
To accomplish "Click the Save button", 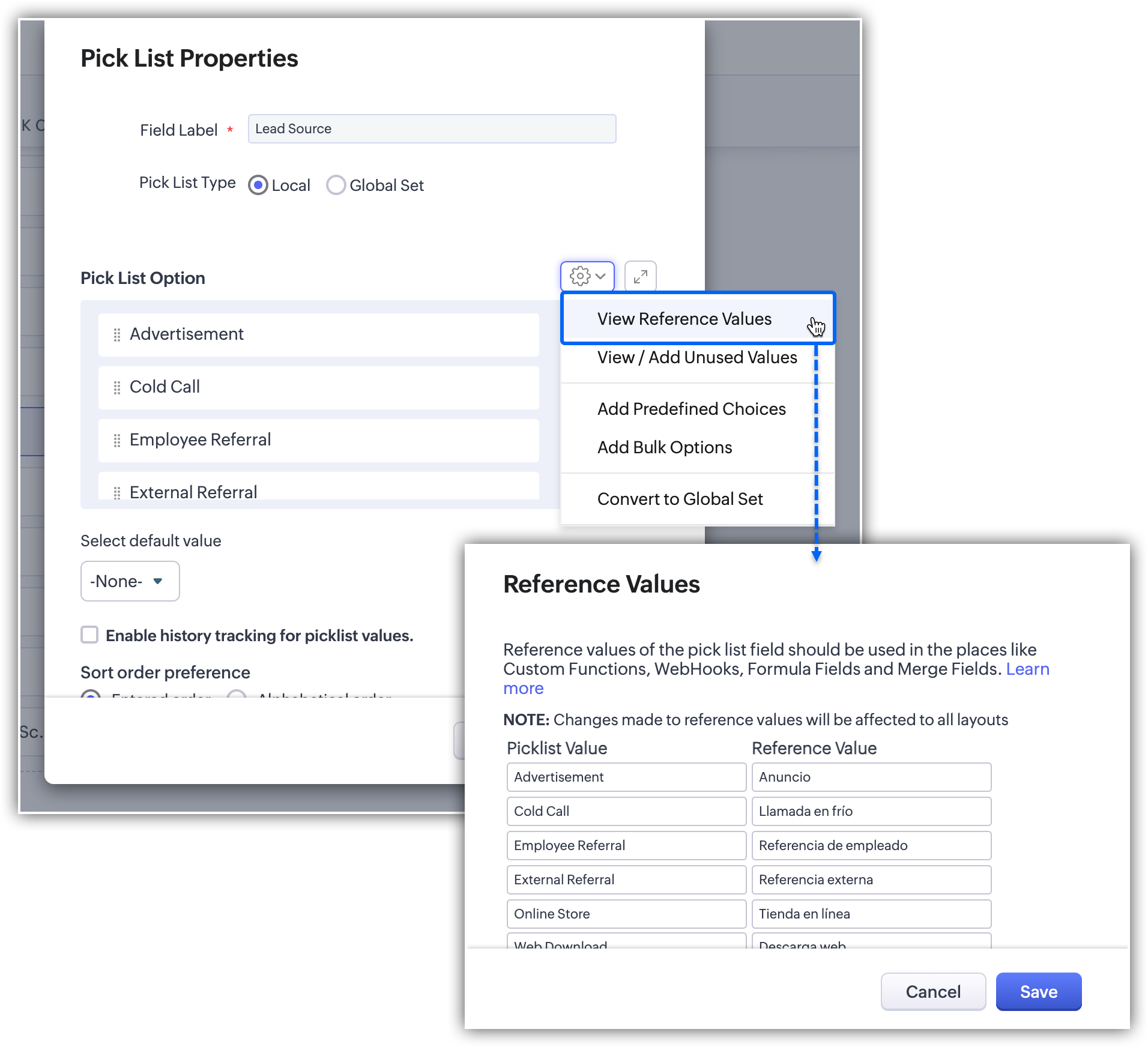I will pos(1038,991).
